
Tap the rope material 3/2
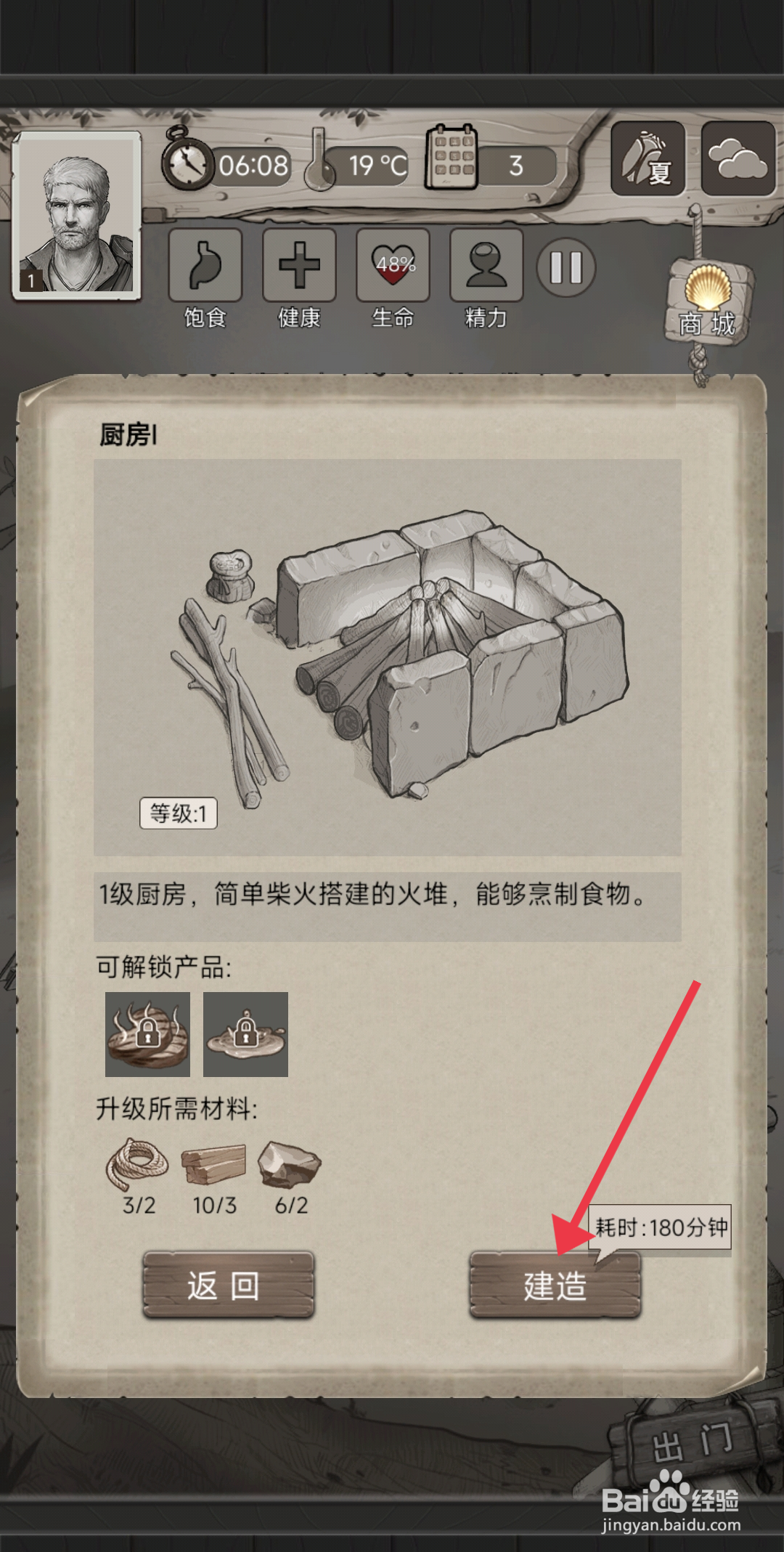[x=138, y=1177]
